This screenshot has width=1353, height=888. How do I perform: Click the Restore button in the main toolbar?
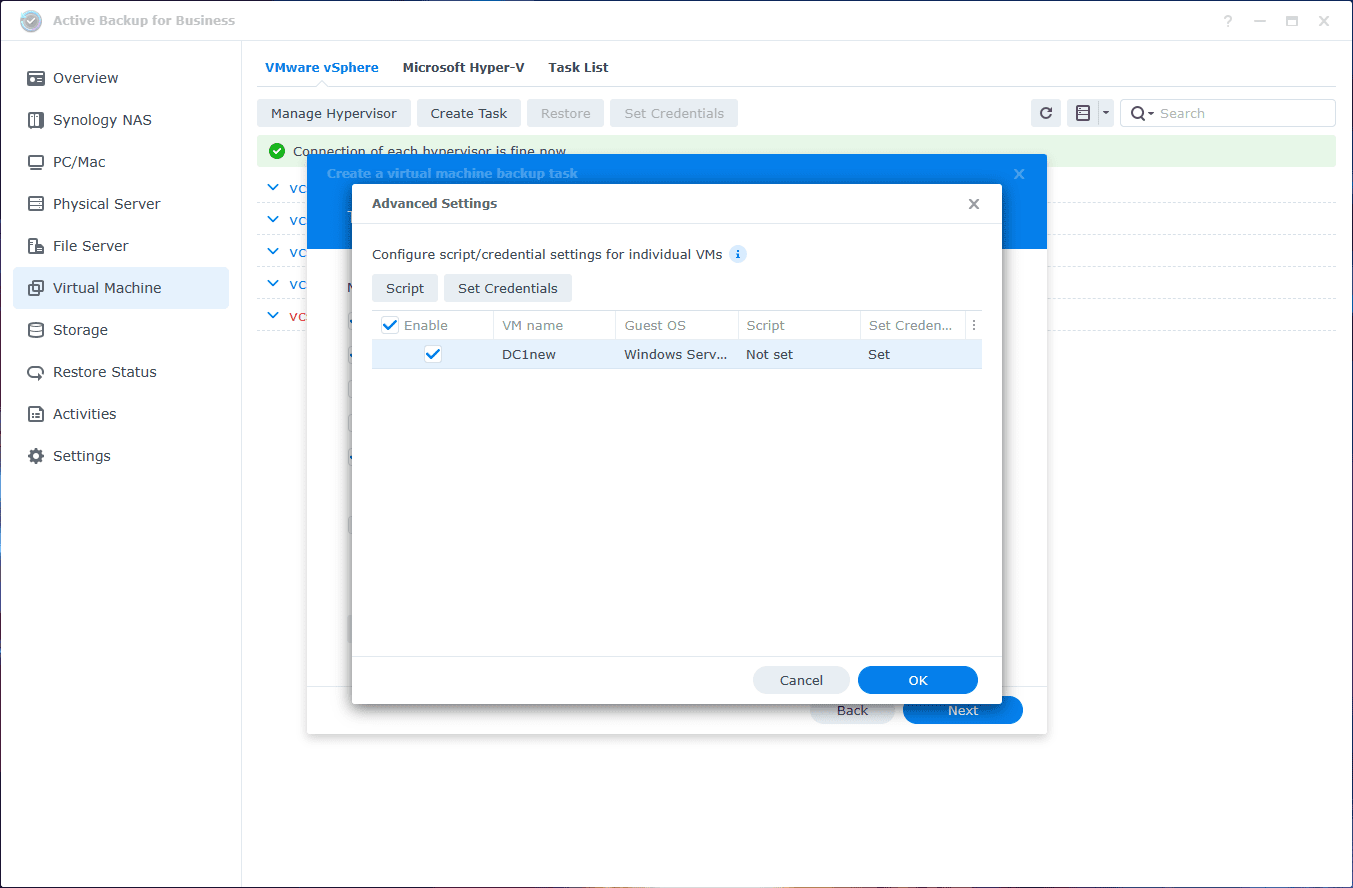pos(566,113)
